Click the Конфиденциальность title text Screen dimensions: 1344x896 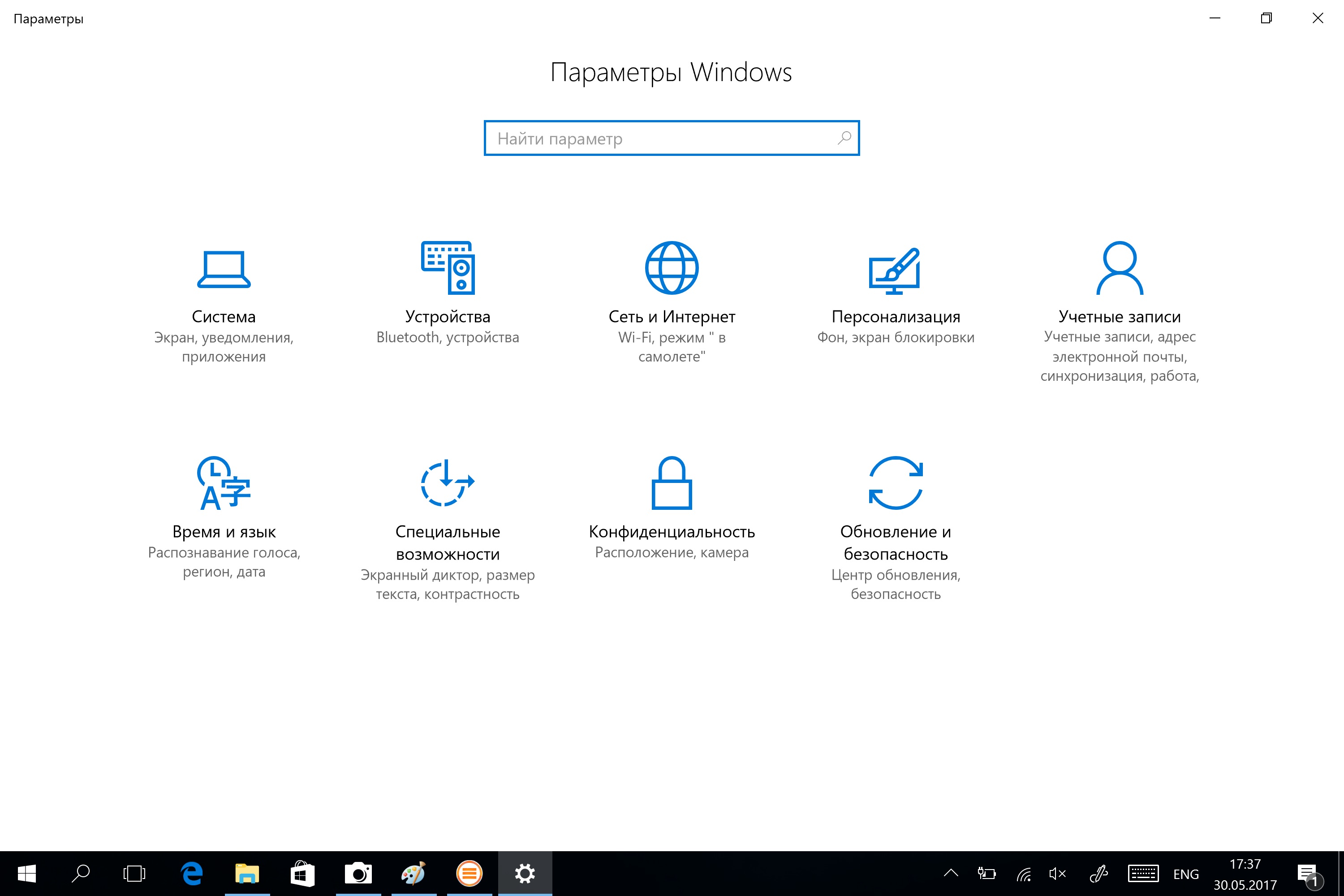click(672, 532)
